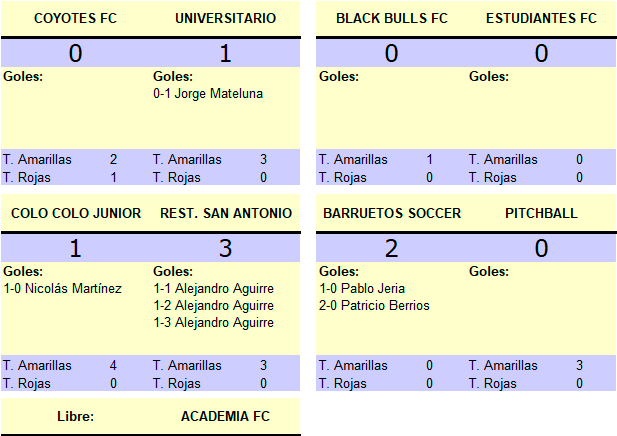The width and height of the screenshot is (617, 436).
Task: Select Rest. San Antonio's score of 3
Action: tap(225, 248)
